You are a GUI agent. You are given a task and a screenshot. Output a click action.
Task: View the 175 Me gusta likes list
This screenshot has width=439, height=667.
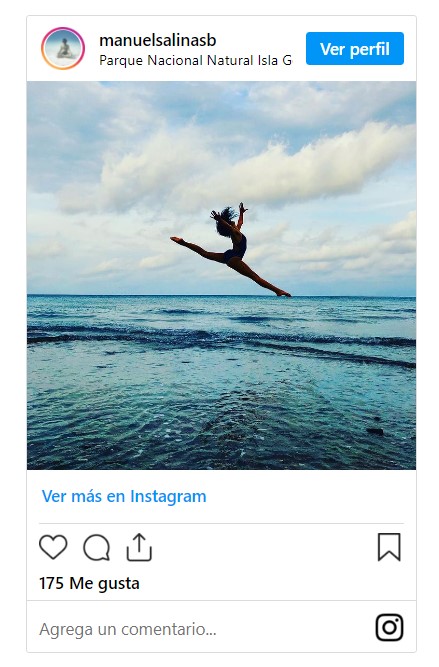coord(89,583)
